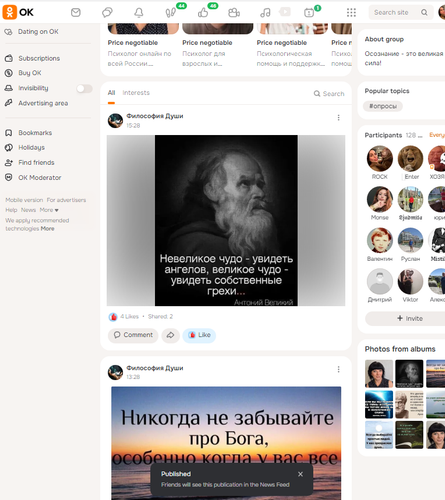
Task: Click the share arrow button
Action: pyautogui.click(x=170, y=335)
